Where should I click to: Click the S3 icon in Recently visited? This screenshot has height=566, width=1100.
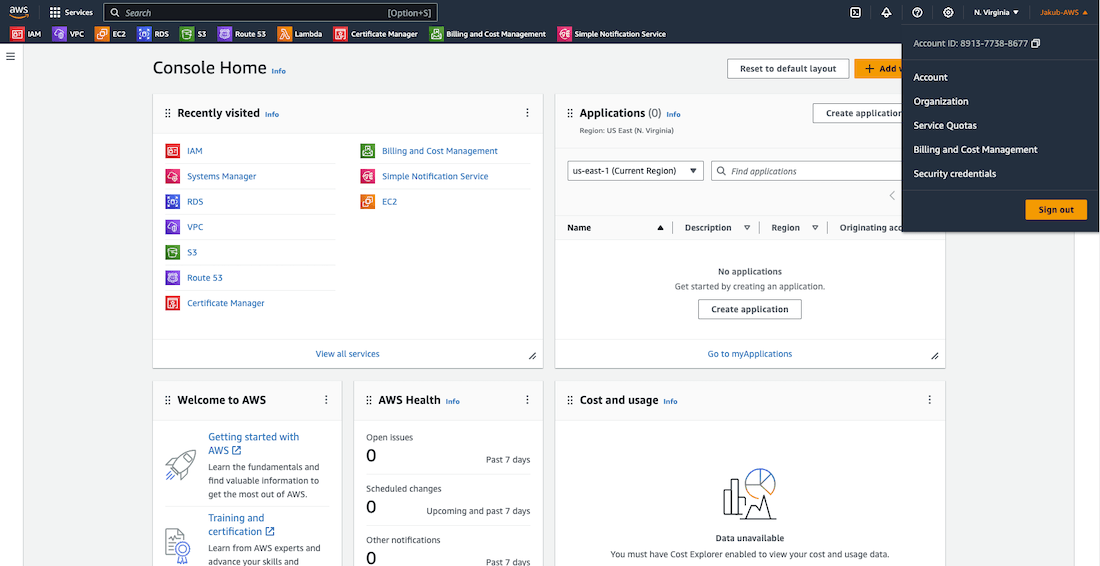point(173,252)
